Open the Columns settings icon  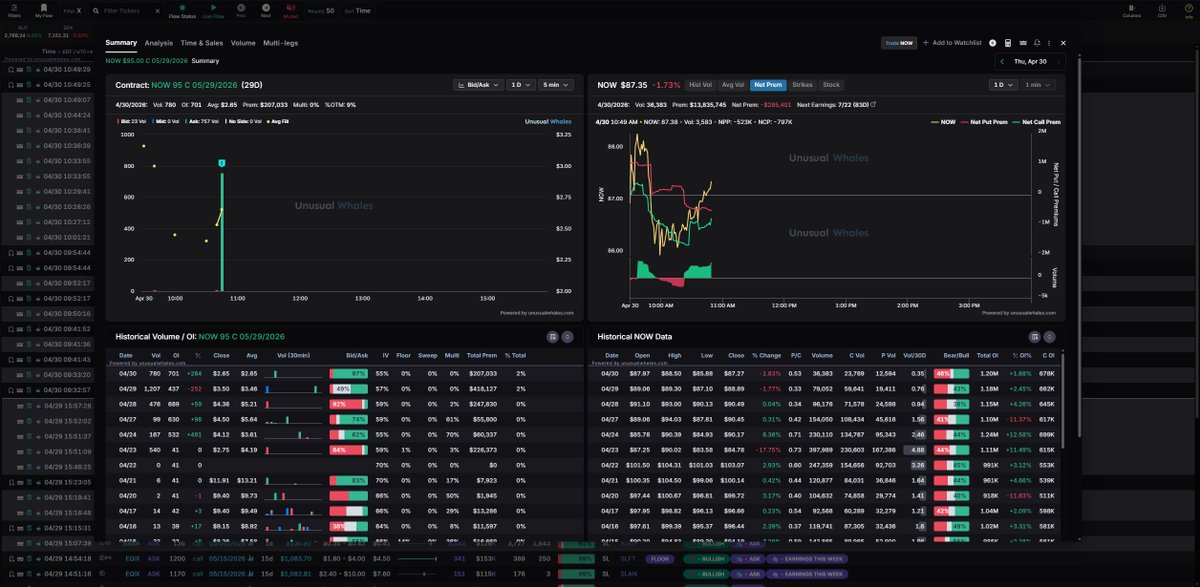1131,11
